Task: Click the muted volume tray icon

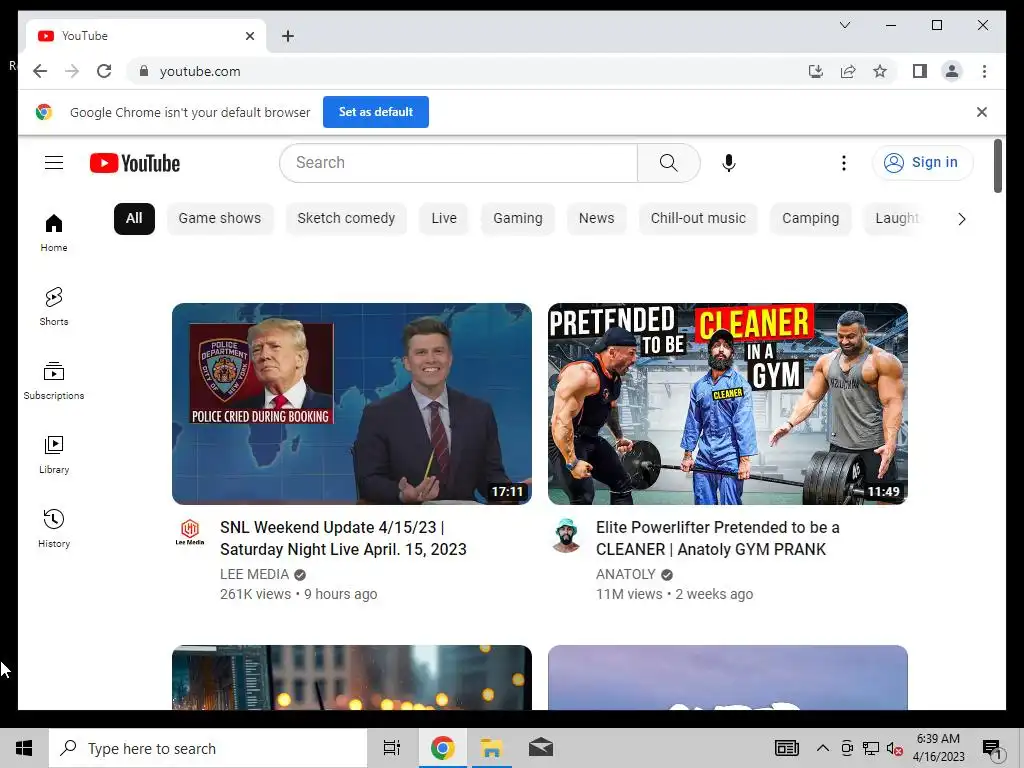Action: coord(895,748)
